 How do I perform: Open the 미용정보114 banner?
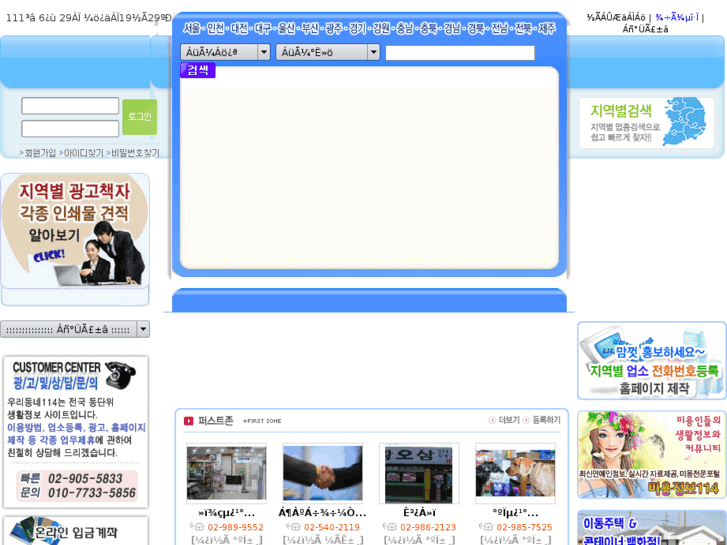point(652,454)
